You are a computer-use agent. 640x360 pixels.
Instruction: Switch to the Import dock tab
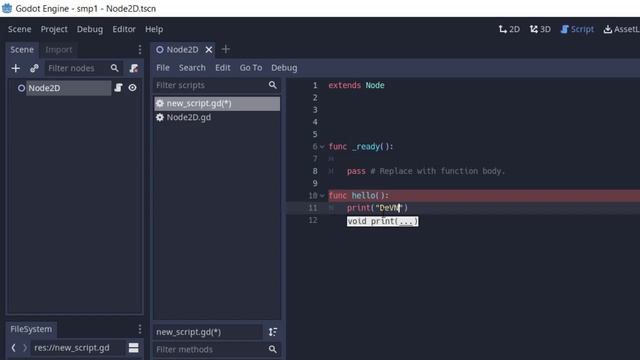(x=58, y=50)
